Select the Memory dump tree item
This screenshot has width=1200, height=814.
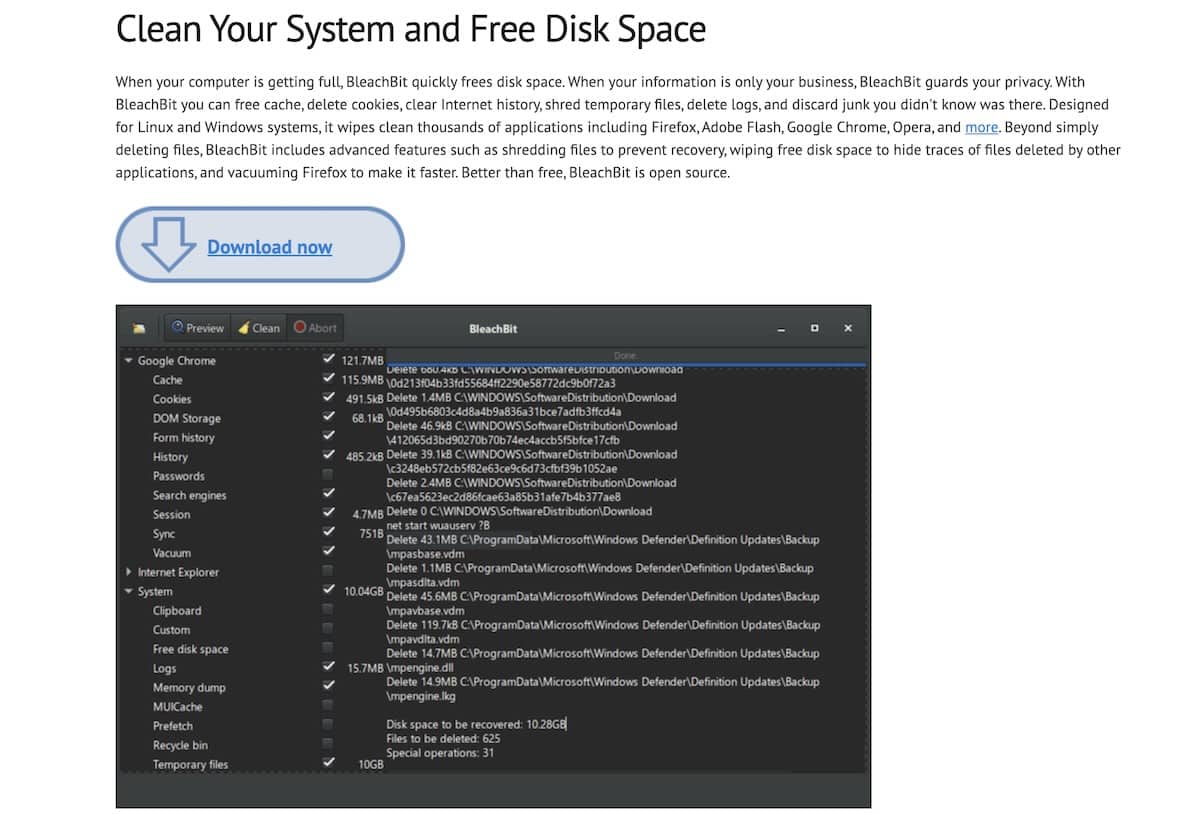click(189, 687)
